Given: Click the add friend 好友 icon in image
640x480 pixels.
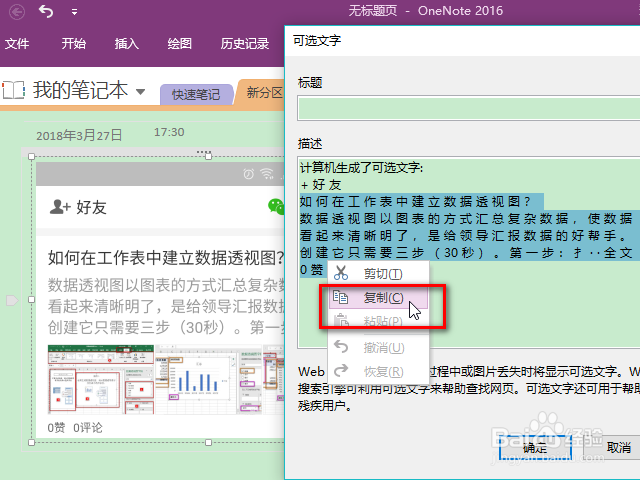Looking at the screenshot, I should pos(60,207).
